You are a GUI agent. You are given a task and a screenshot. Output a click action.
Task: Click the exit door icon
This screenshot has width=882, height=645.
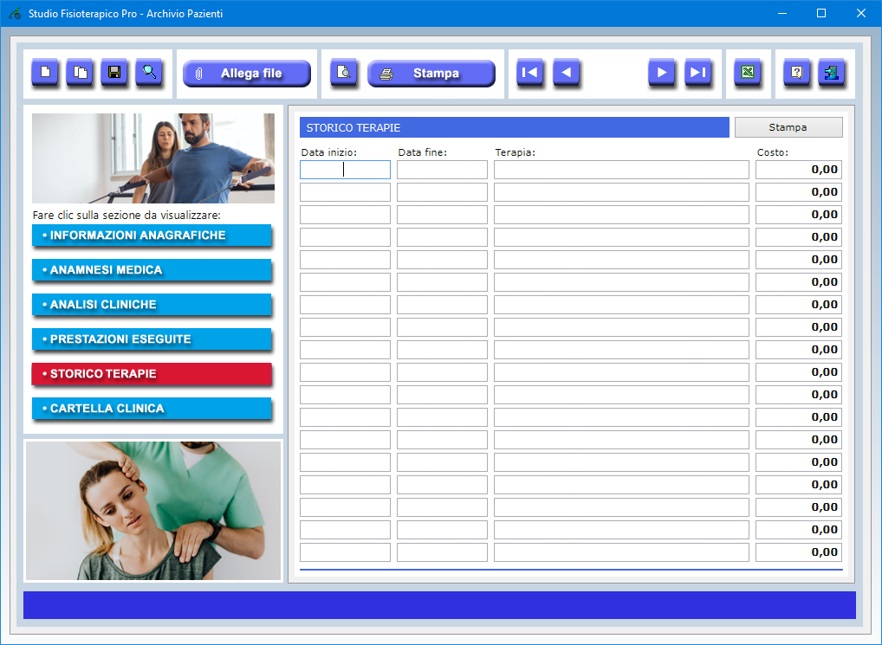click(x=831, y=73)
